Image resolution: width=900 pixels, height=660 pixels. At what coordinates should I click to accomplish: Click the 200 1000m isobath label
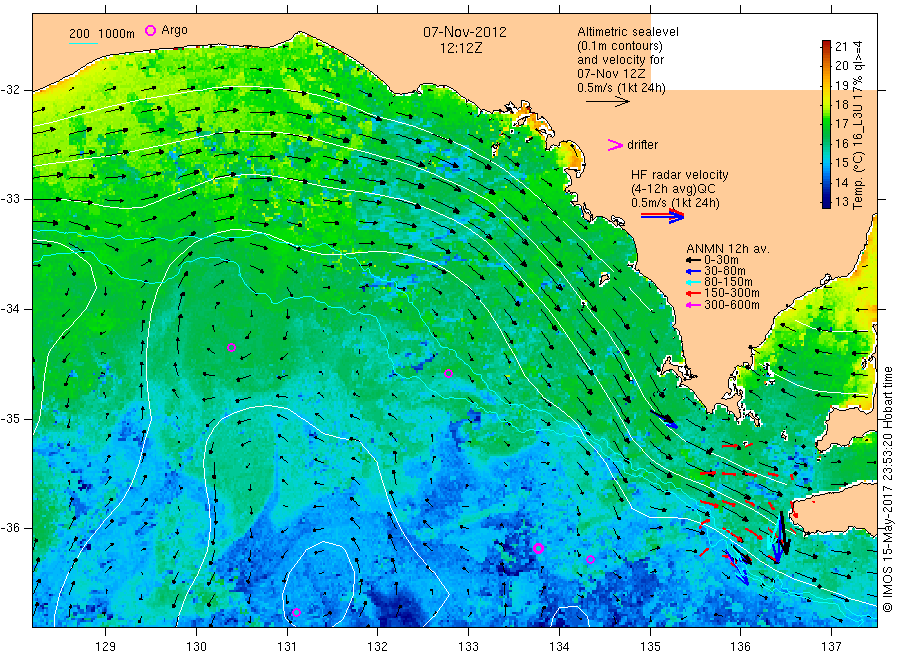click(x=102, y=34)
